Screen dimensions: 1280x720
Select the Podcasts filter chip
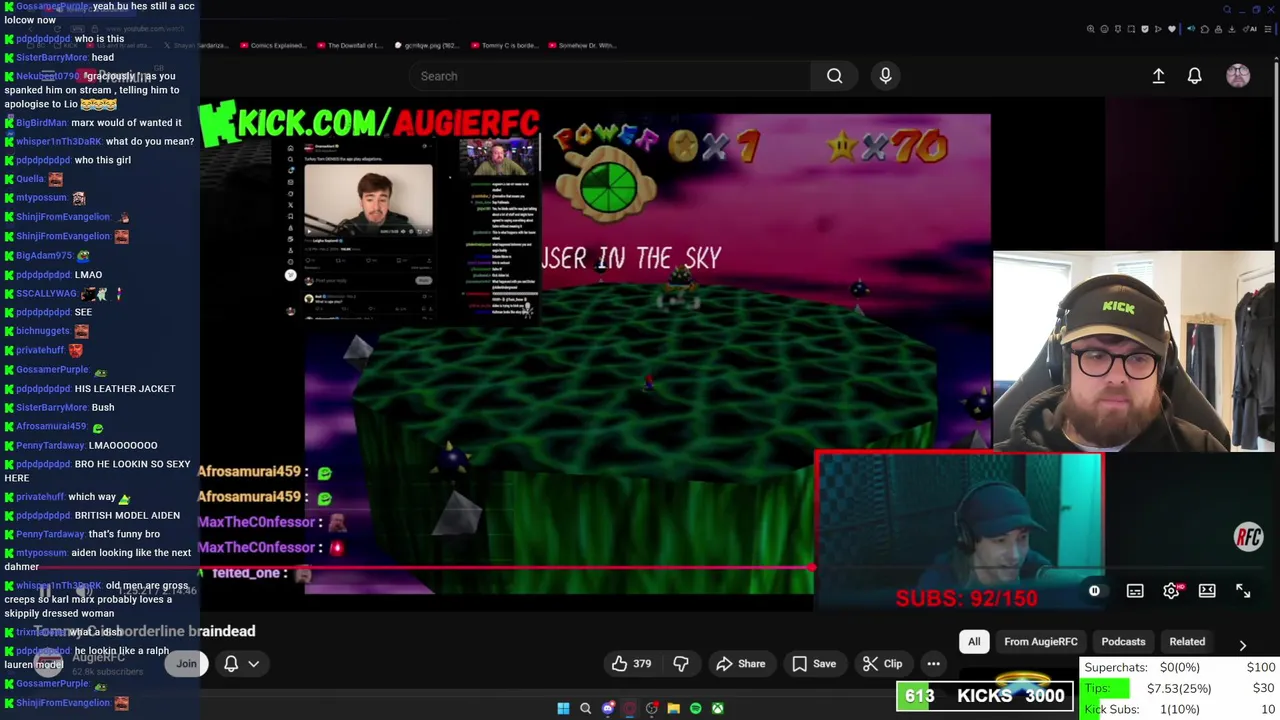1123,642
